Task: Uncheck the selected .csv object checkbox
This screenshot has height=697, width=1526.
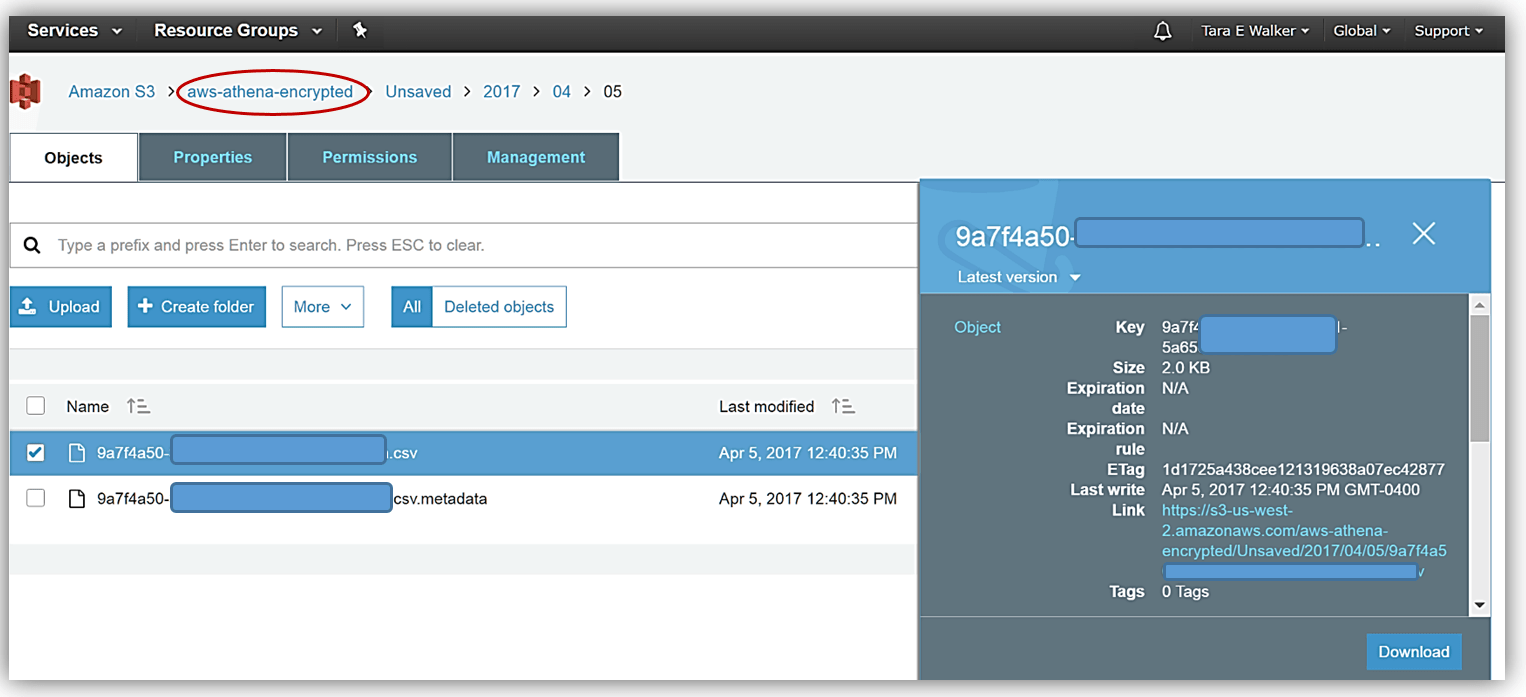Action: pyautogui.click(x=35, y=452)
